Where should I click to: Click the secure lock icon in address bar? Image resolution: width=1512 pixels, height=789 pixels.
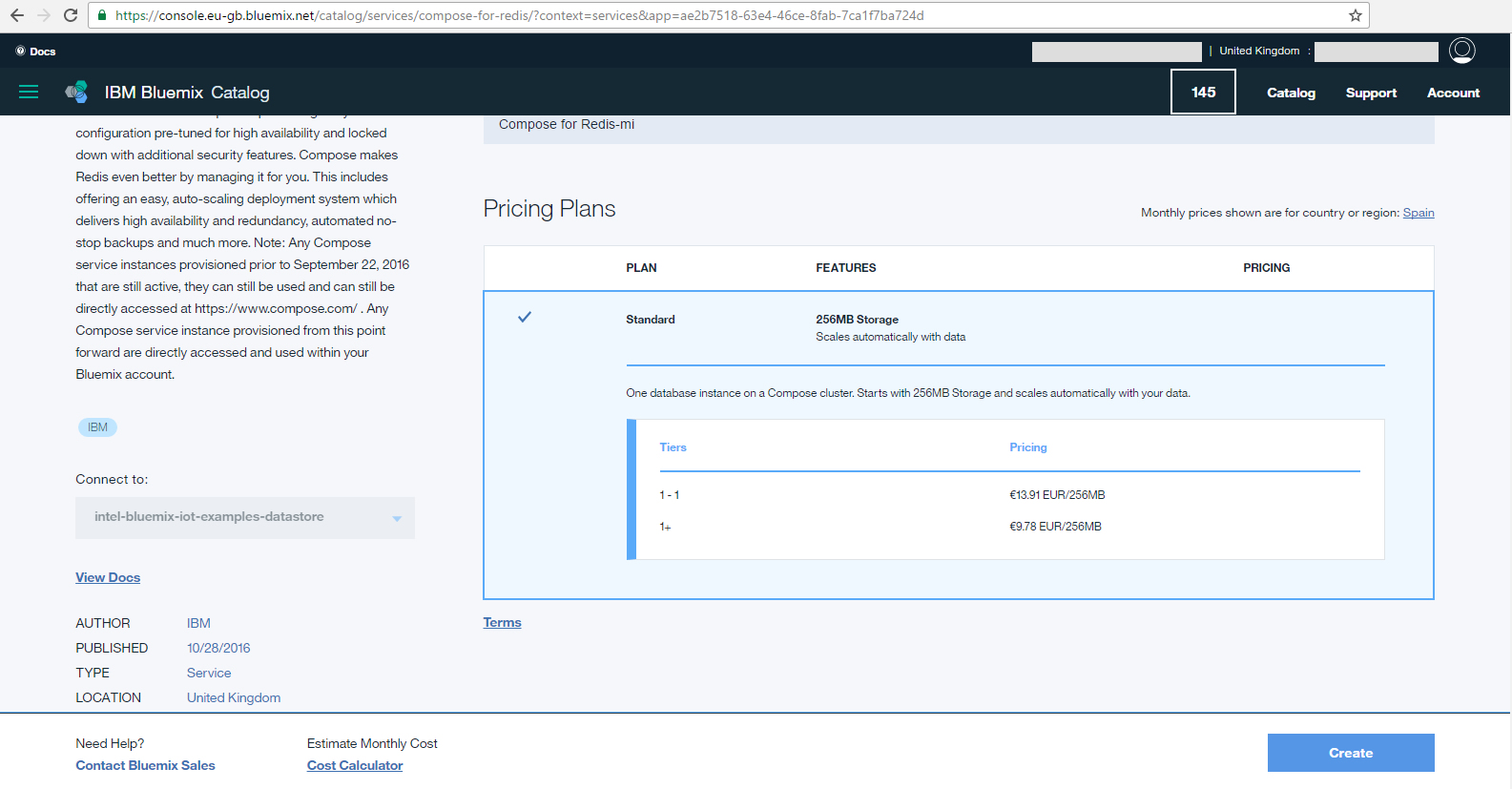(103, 15)
